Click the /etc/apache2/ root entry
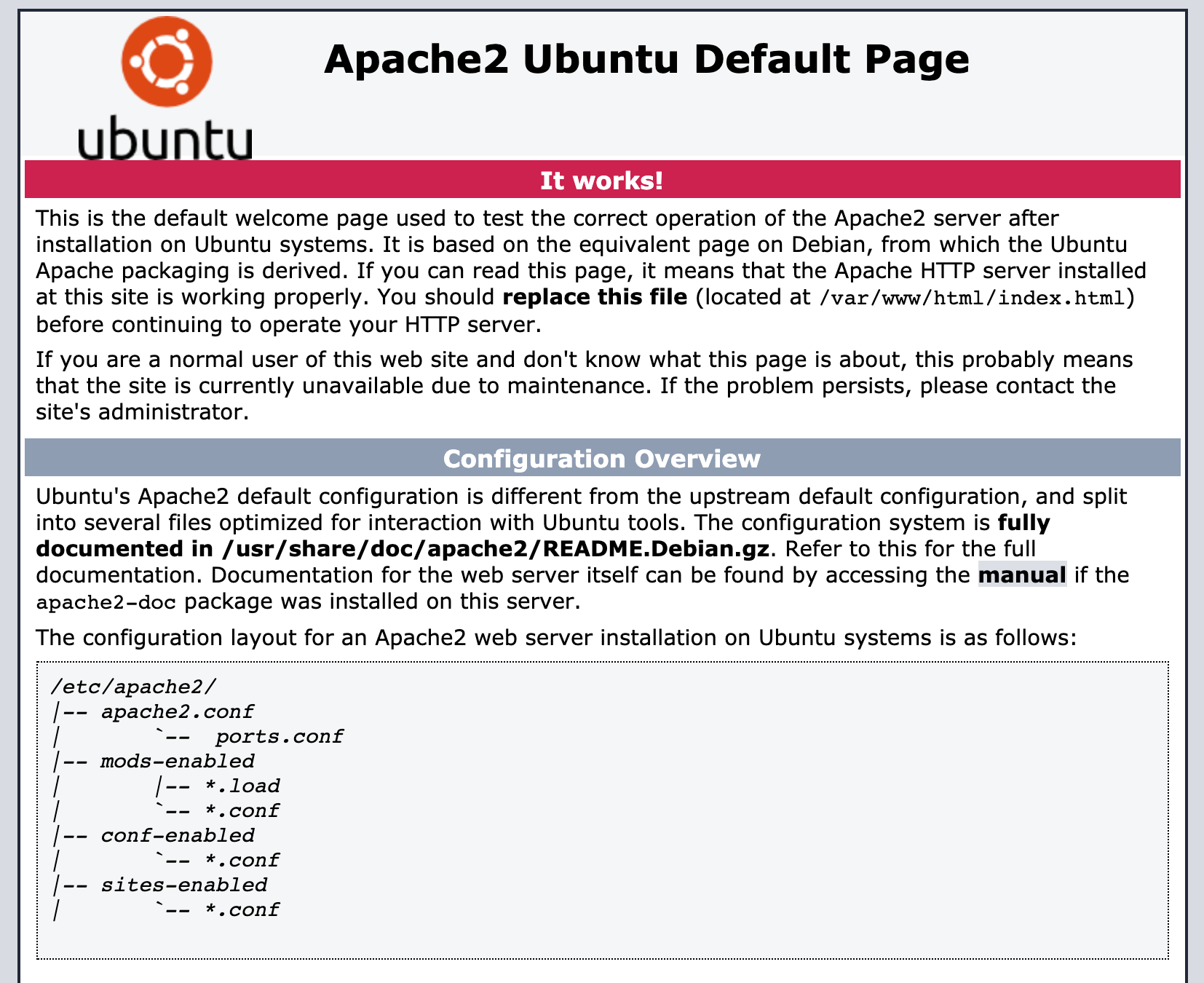Screen dimensions: 1204x983 pos(133,685)
